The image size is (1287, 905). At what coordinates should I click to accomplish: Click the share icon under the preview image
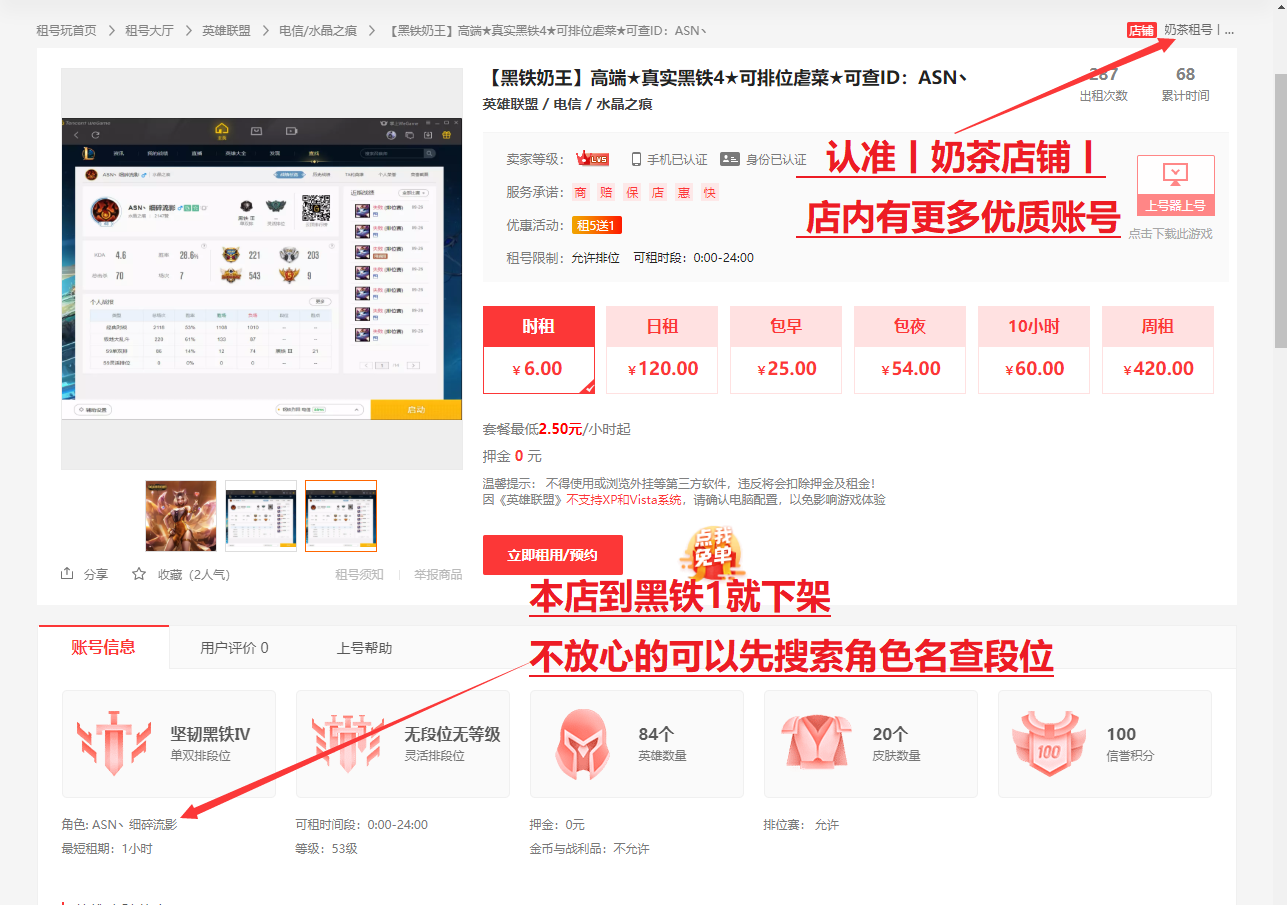[x=68, y=574]
